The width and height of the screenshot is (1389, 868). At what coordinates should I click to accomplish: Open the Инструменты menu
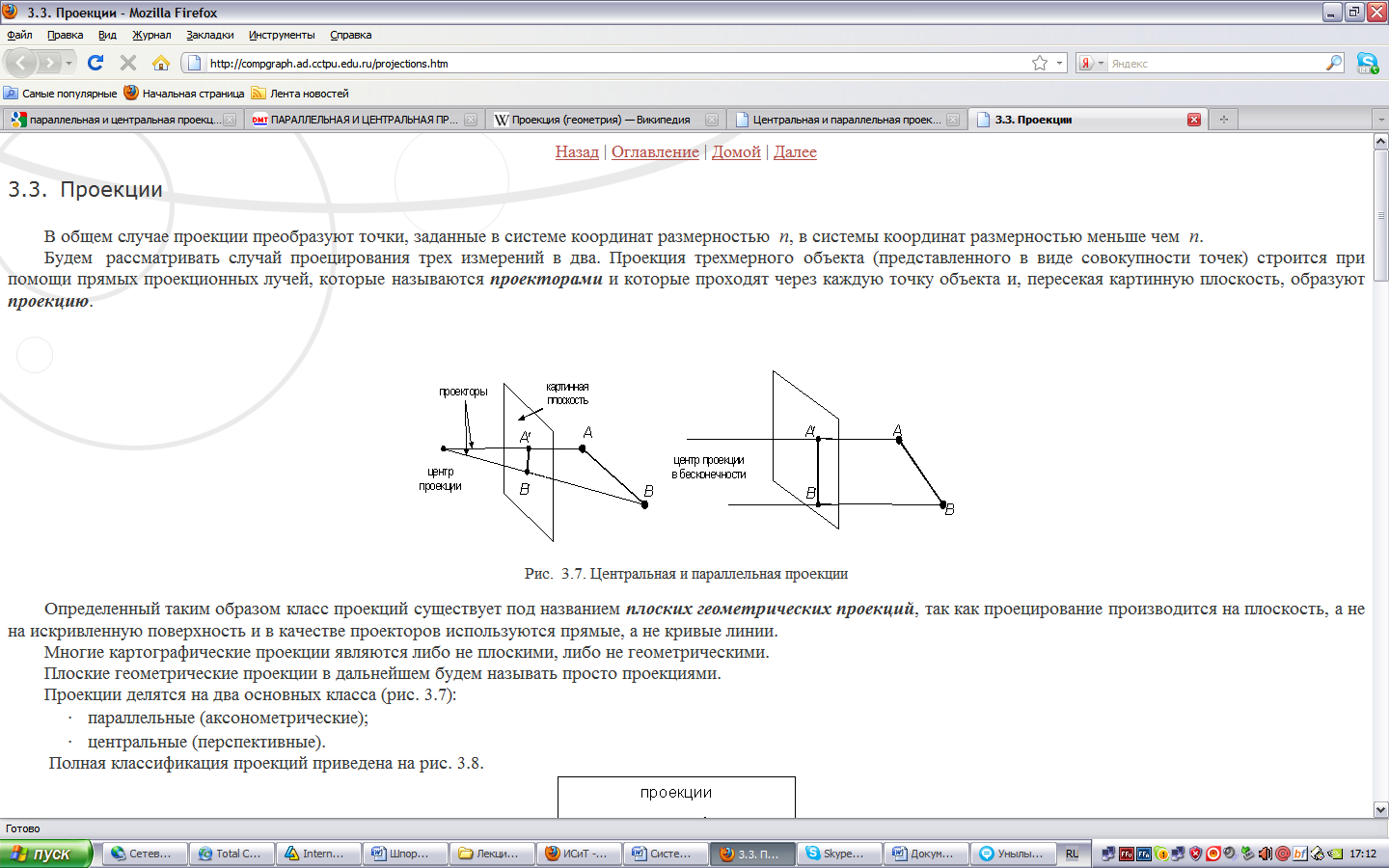pos(282,35)
